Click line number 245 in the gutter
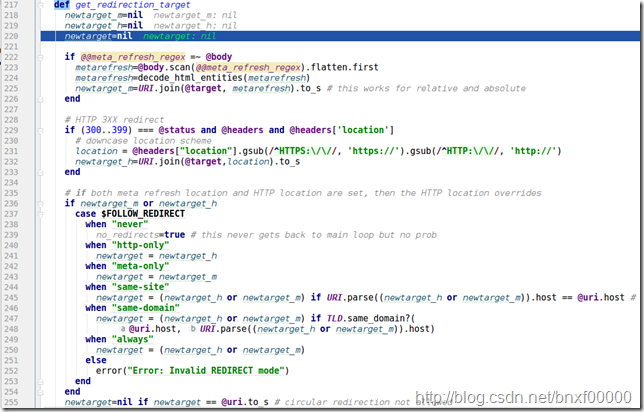Image resolution: width=644 pixels, height=412 pixels. point(11,298)
